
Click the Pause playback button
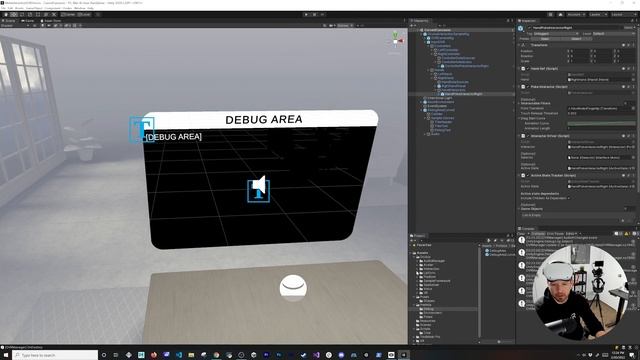pos(314,15)
